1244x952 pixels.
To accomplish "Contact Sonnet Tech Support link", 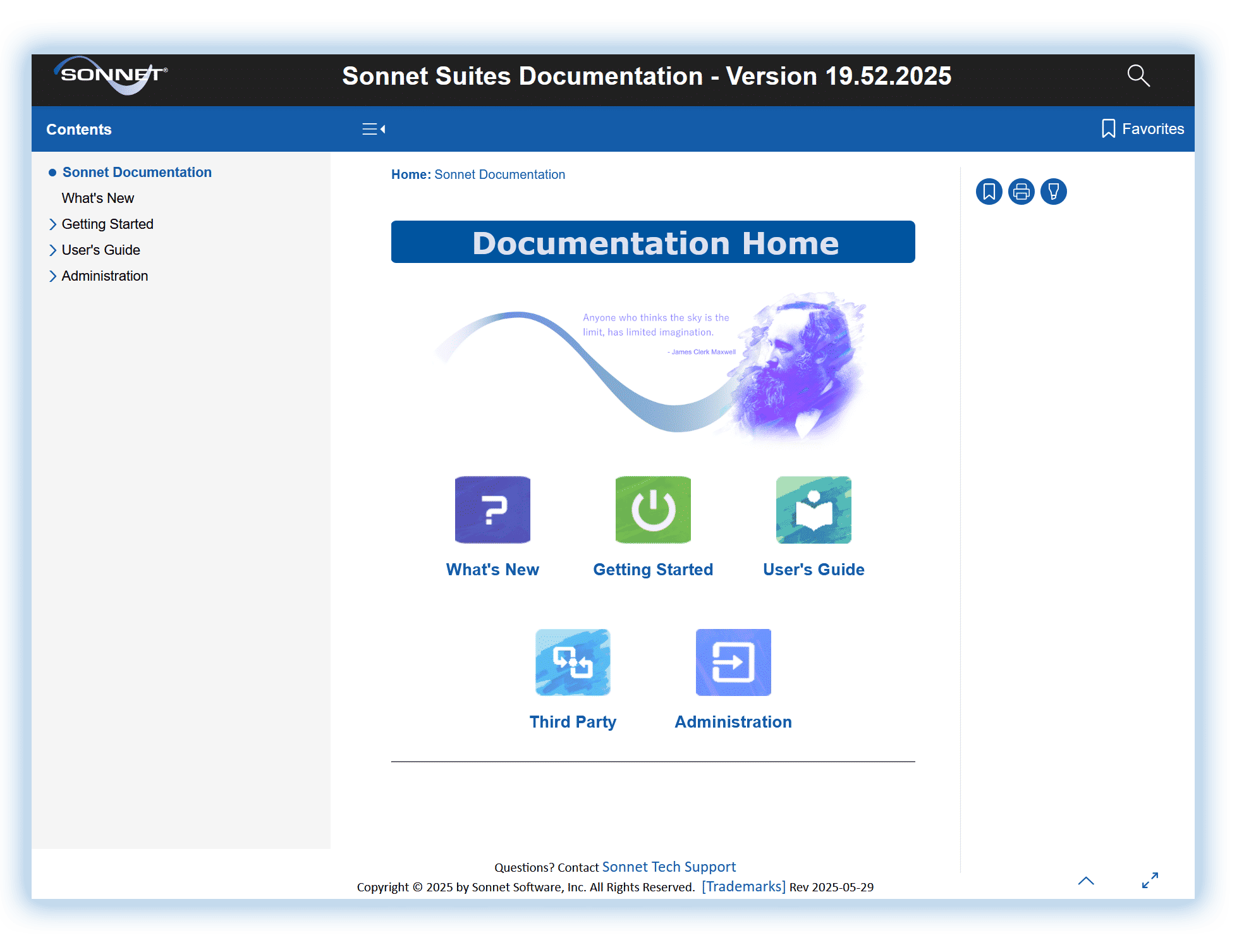I will click(668, 867).
